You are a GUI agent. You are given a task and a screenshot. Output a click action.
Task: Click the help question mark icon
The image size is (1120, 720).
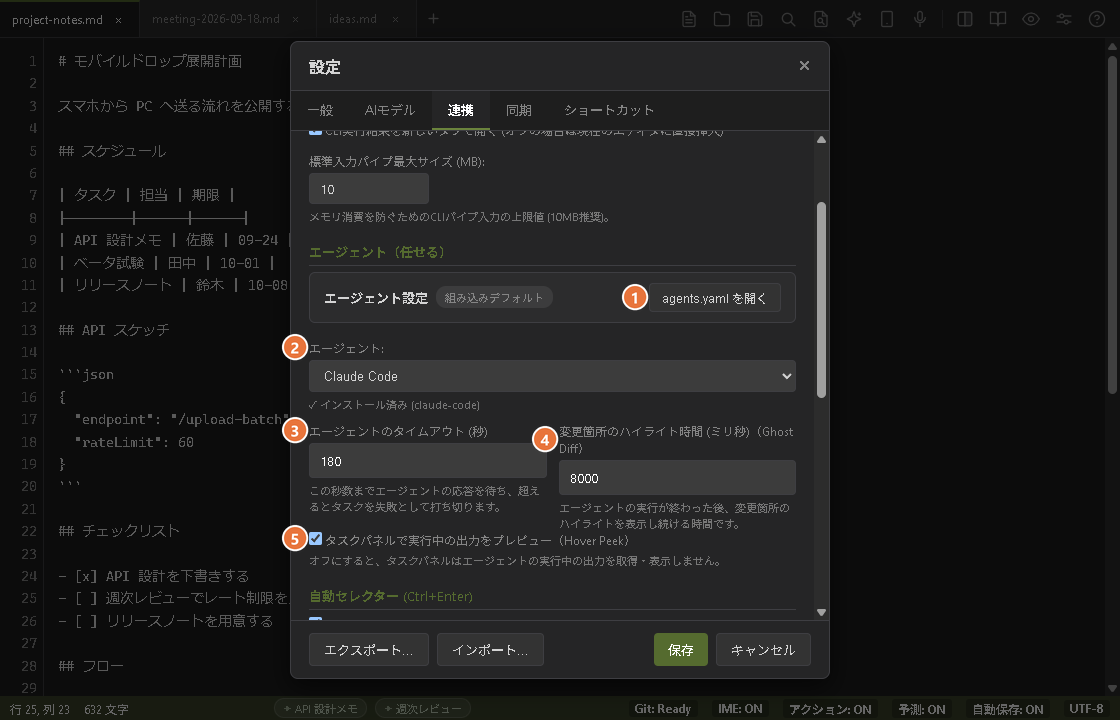[x=1096, y=19]
